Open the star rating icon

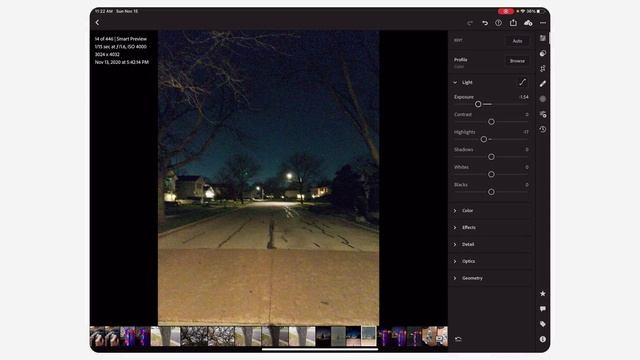(x=542, y=293)
